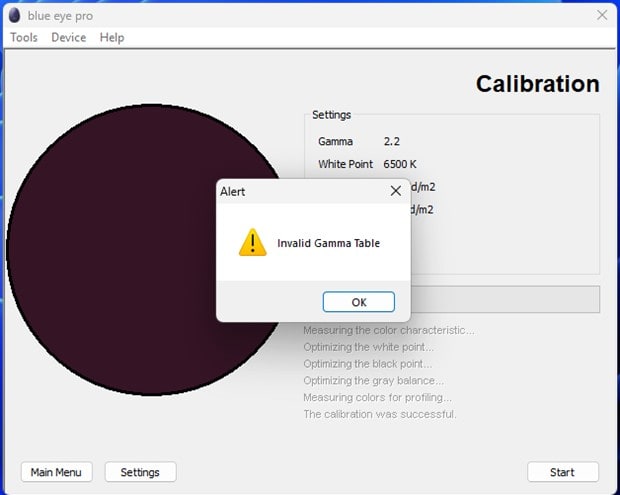Screen dimensions: 620x495
Task: Click the Calibration page heading
Action: click(537, 84)
